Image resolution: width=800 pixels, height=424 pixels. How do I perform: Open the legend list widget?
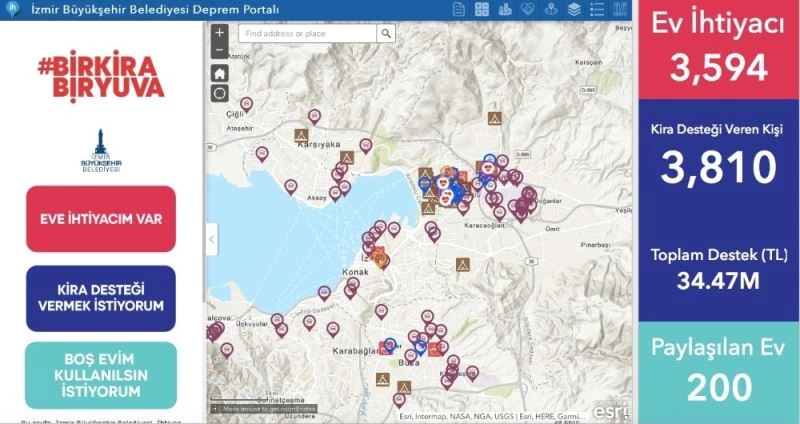(598, 10)
